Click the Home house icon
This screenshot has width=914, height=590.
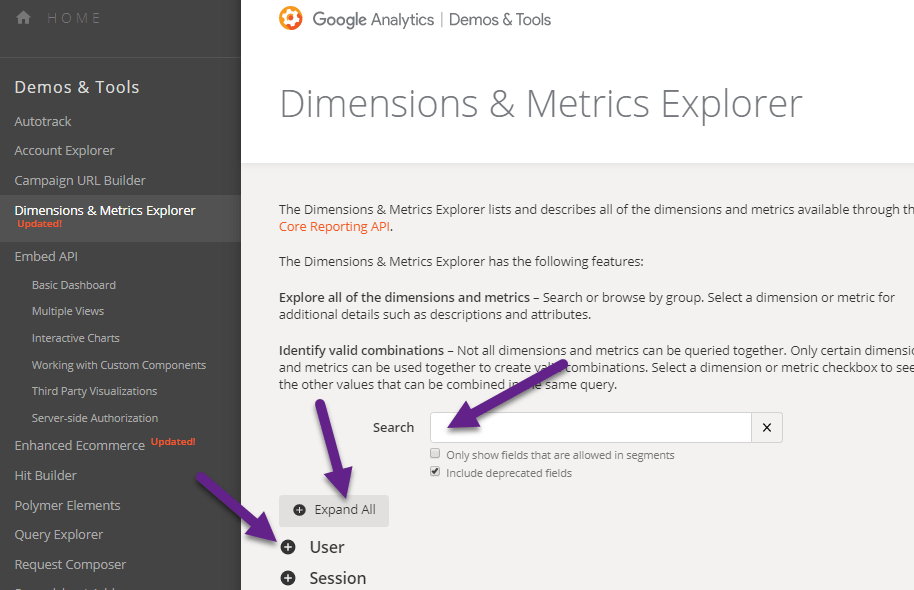click(23, 18)
